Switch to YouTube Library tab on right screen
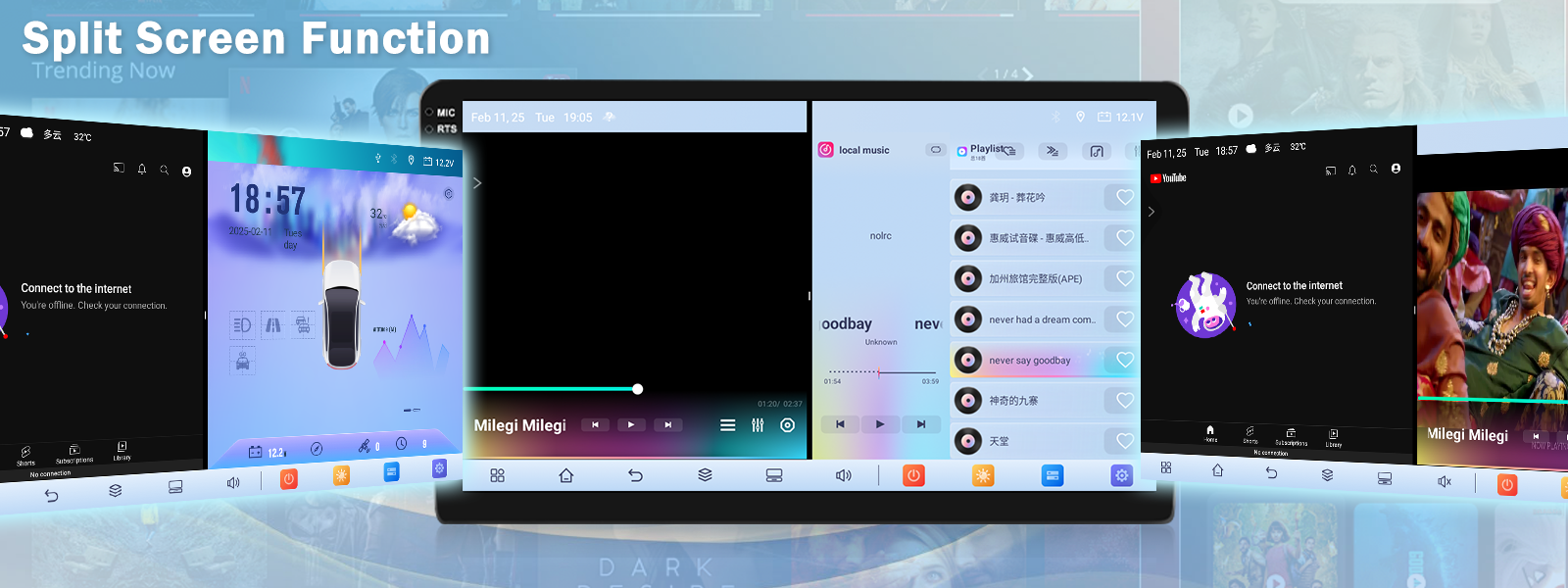Image resolution: width=1568 pixels, height=588 pixels. [1334, 437]
